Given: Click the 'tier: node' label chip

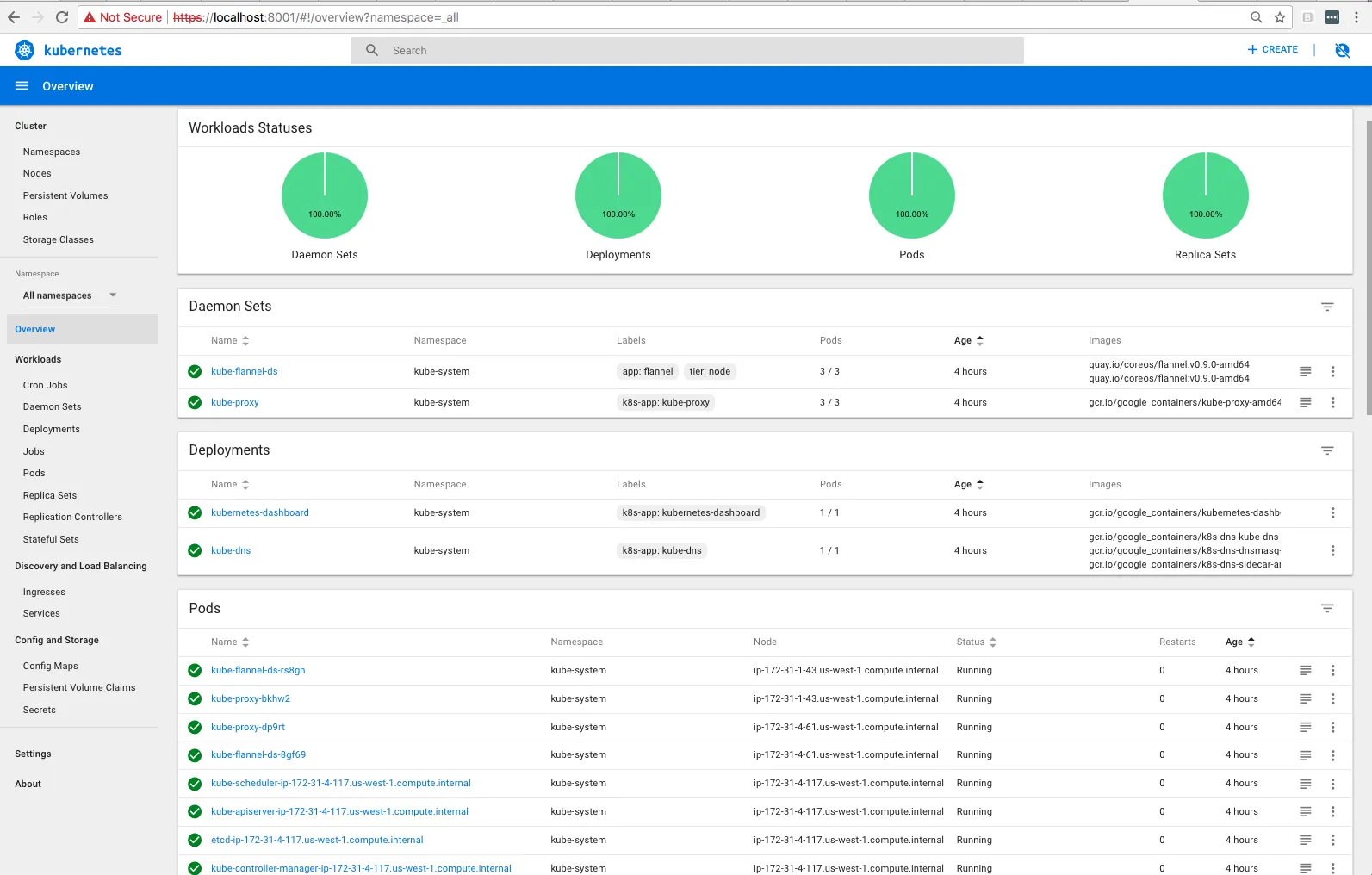Looking at the screenshot, I should point(710,371).
